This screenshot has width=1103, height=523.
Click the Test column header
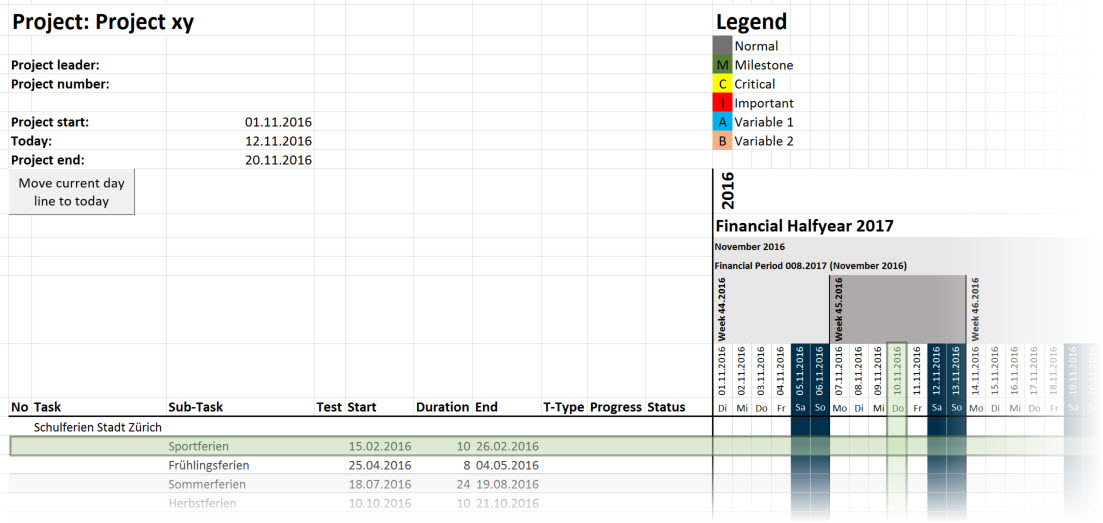[329, 407]
